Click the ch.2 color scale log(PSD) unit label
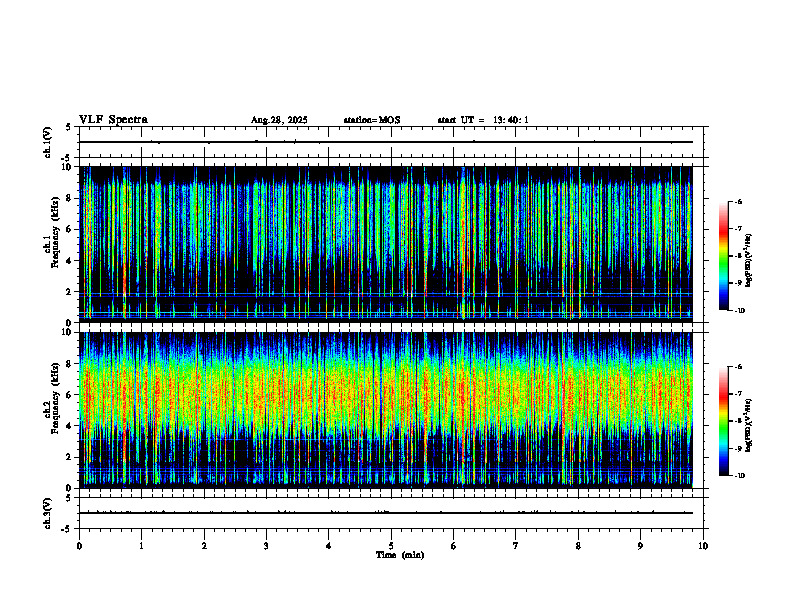 coord(749,425)
